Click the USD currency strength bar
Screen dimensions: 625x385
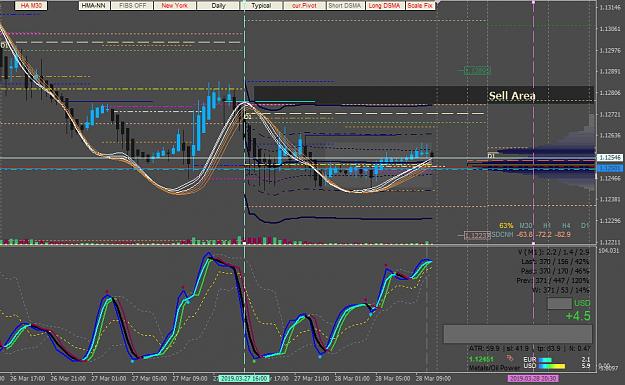(552, 366)
